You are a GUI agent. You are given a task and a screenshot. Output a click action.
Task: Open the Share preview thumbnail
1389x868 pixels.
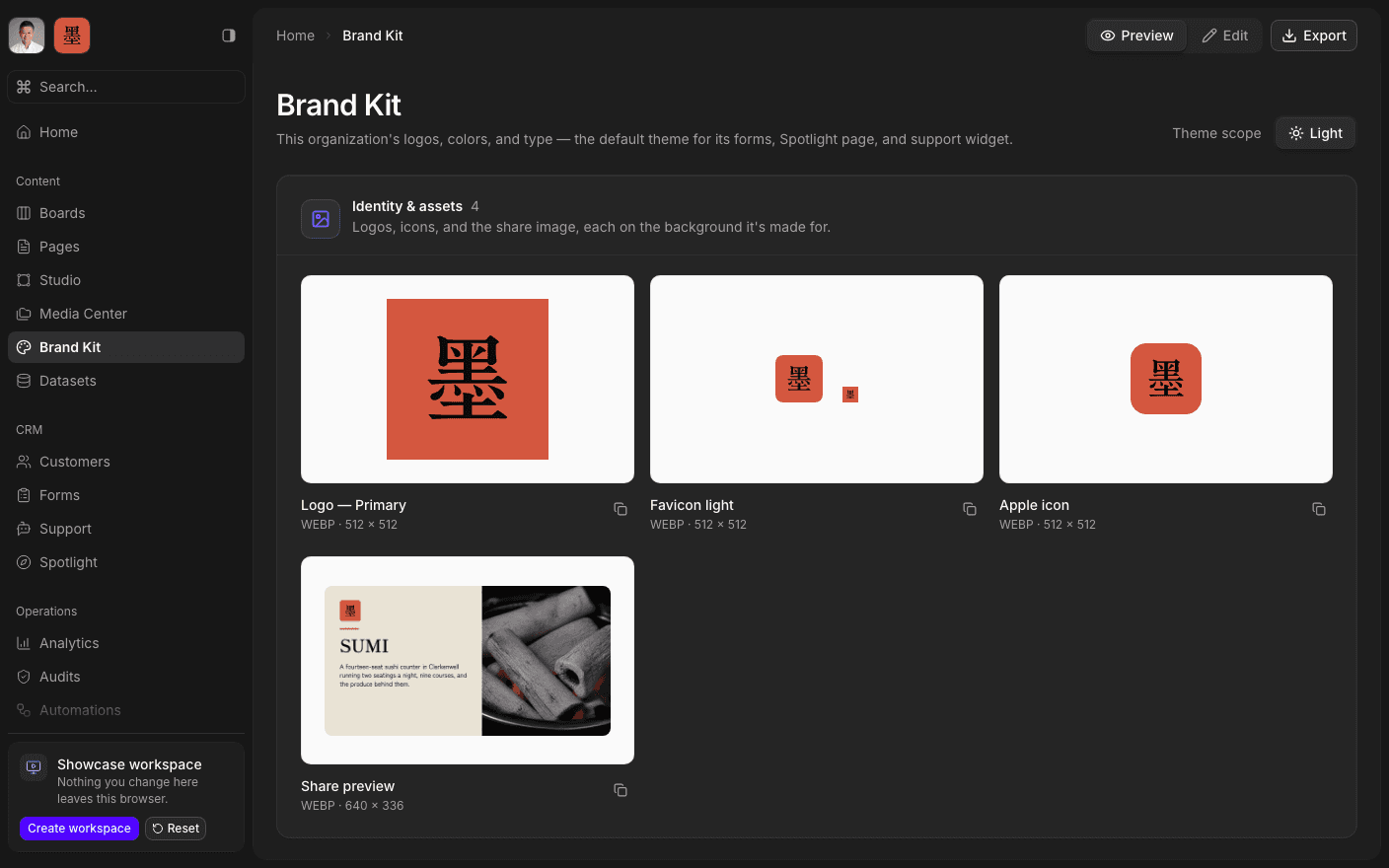(468, 660)
